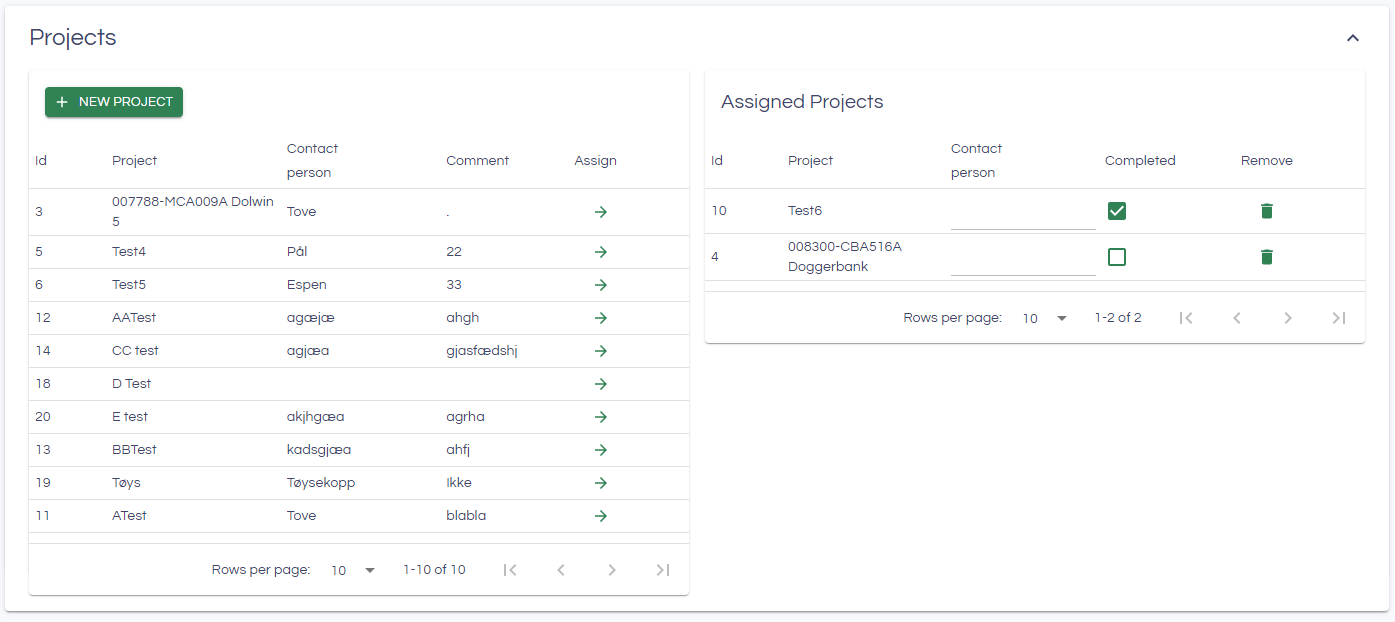1395x622 pixels.
Task: Uncheck Completed for Test6 project
Action: pos(1117,211)
